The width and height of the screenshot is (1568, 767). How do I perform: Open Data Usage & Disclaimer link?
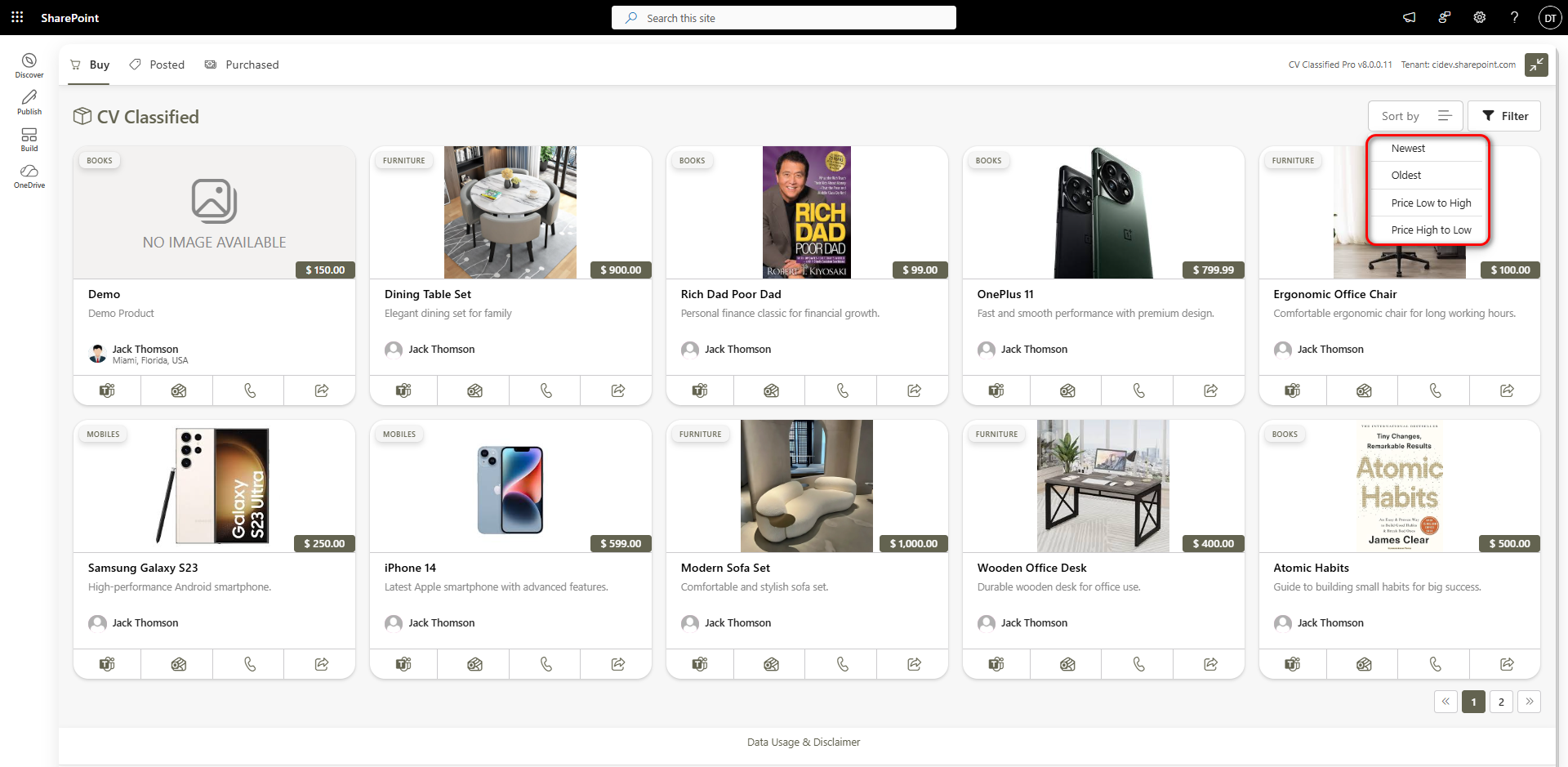tap(804, 742)
